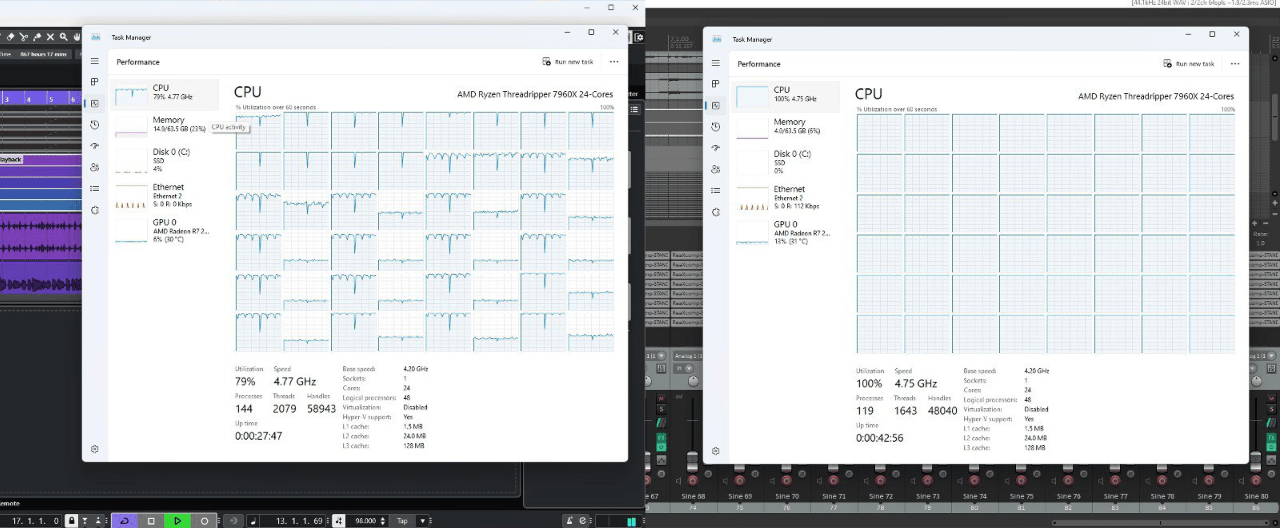Select Memory 4.0/63.5 GB in right Task Manager
The height and width of the screenshot is (528, 1280).
(x=785, y=127)
